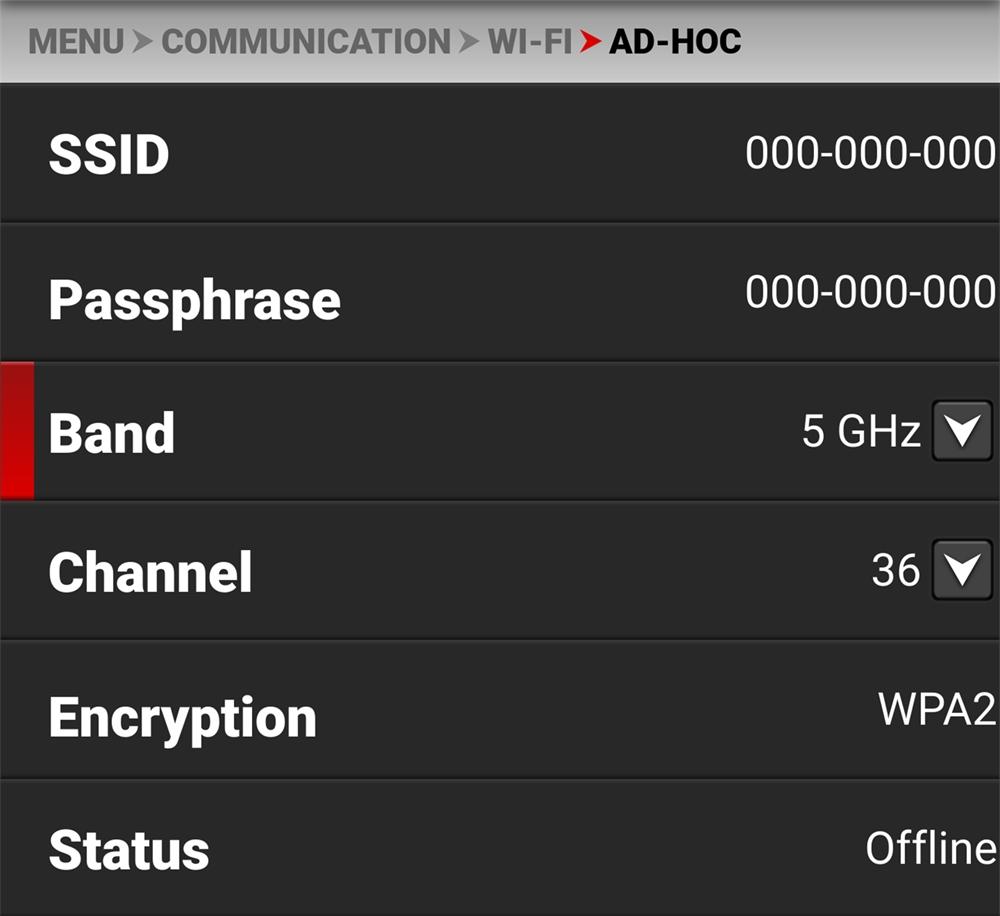This screenshot has height=916, width=1000.
Task: Return to the WI-FI breadcrumb level
Action: (530, 42)
